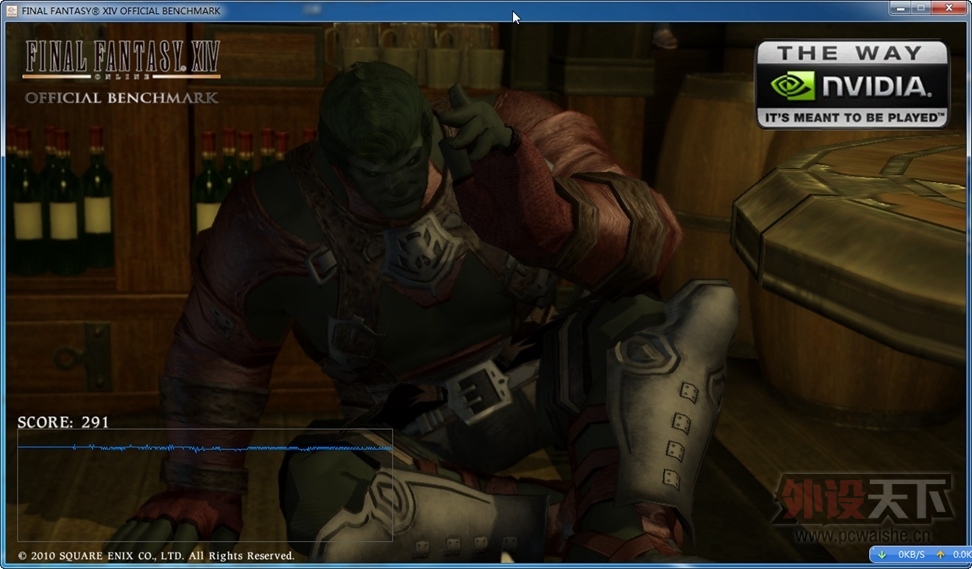Click the window title 'FINAL FANTASY XIV OFFICIAL BENCHMARK'
Viewport: 972px width, 569px height.
pos(121,11)
